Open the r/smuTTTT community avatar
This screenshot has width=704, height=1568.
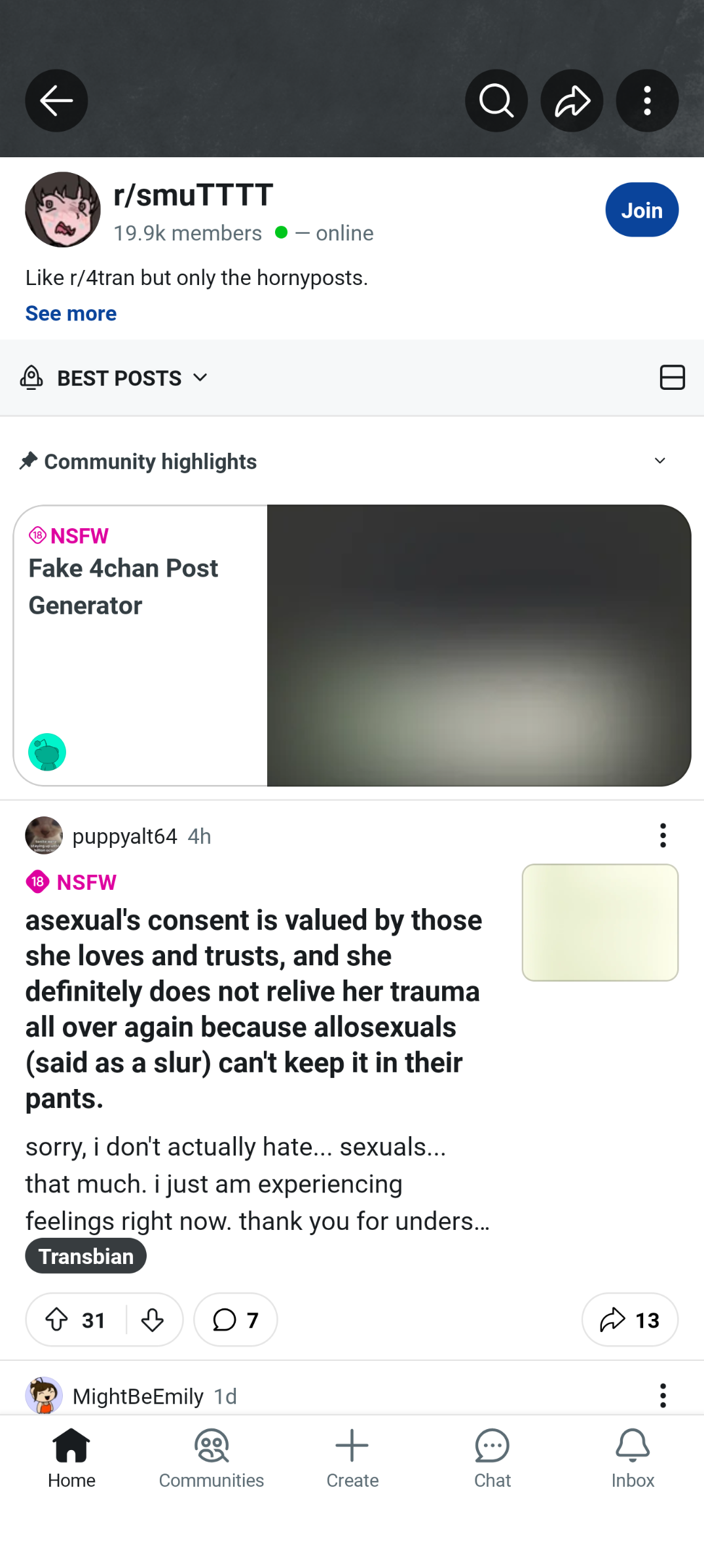(63, 210)
